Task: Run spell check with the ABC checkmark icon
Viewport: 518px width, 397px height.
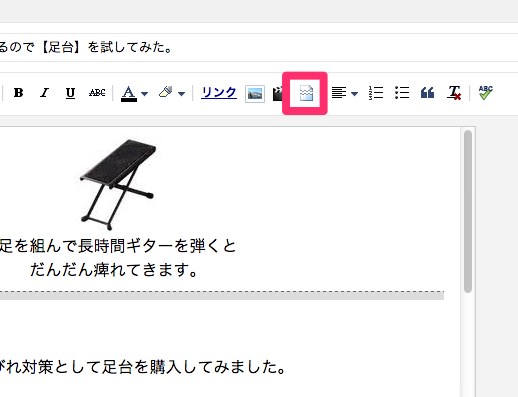Action: coord(485,92)
